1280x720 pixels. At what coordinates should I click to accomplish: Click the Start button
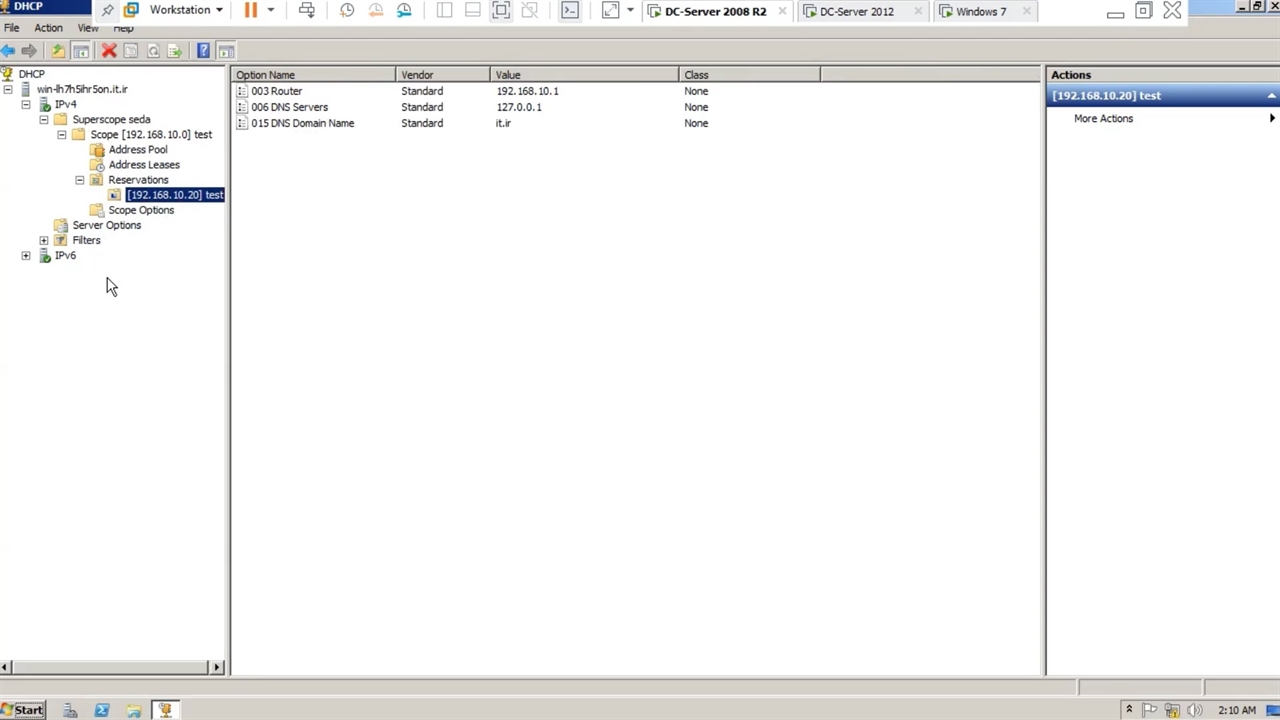(x=23, y=710)
